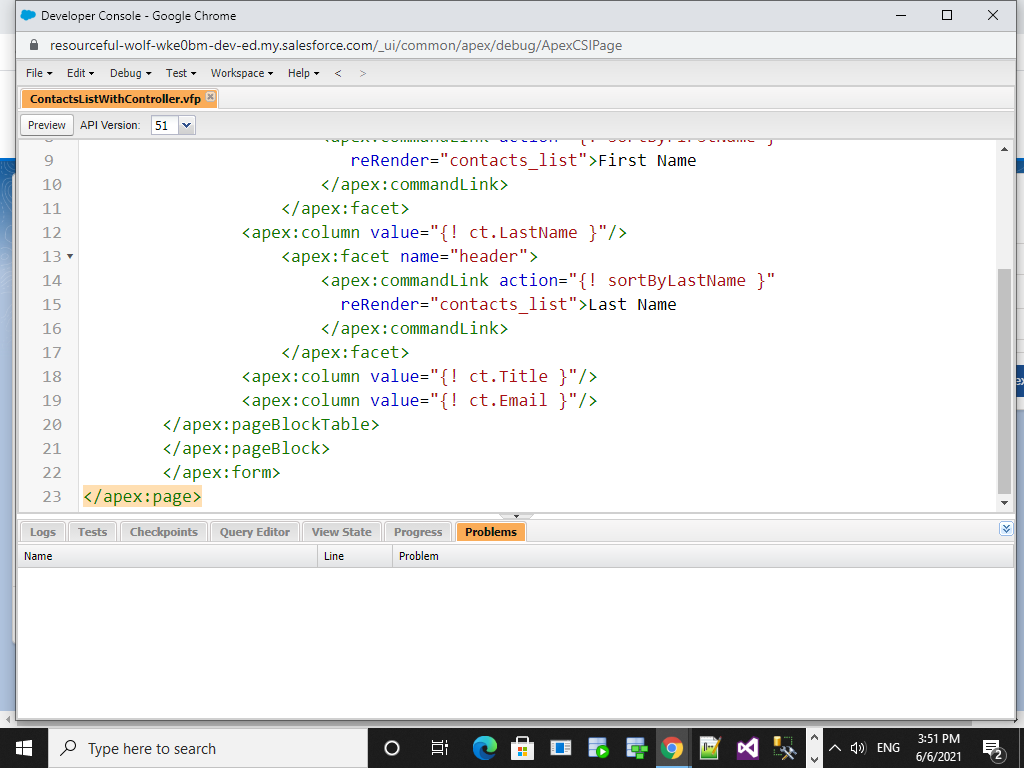The image size is (1024, 768).
Task: Open Visual Studio from the taskbar
Action: 747,747
